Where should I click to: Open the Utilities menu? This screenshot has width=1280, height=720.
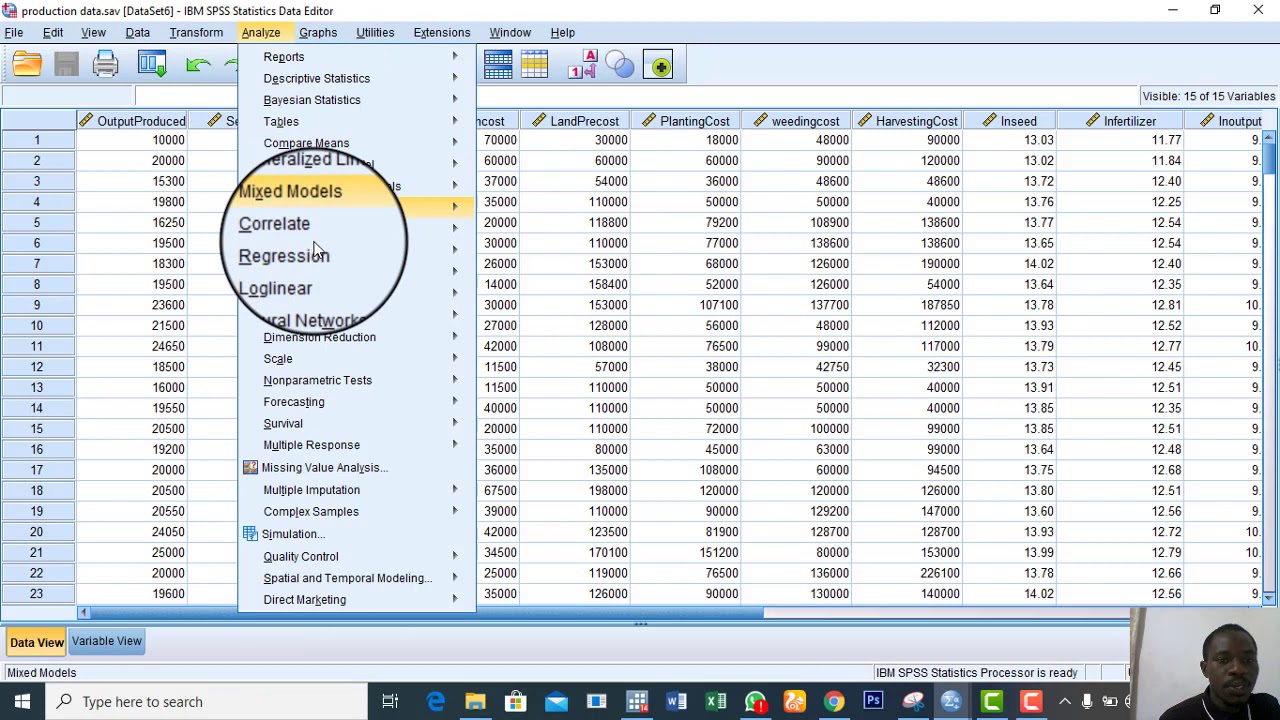coord(375,33)
